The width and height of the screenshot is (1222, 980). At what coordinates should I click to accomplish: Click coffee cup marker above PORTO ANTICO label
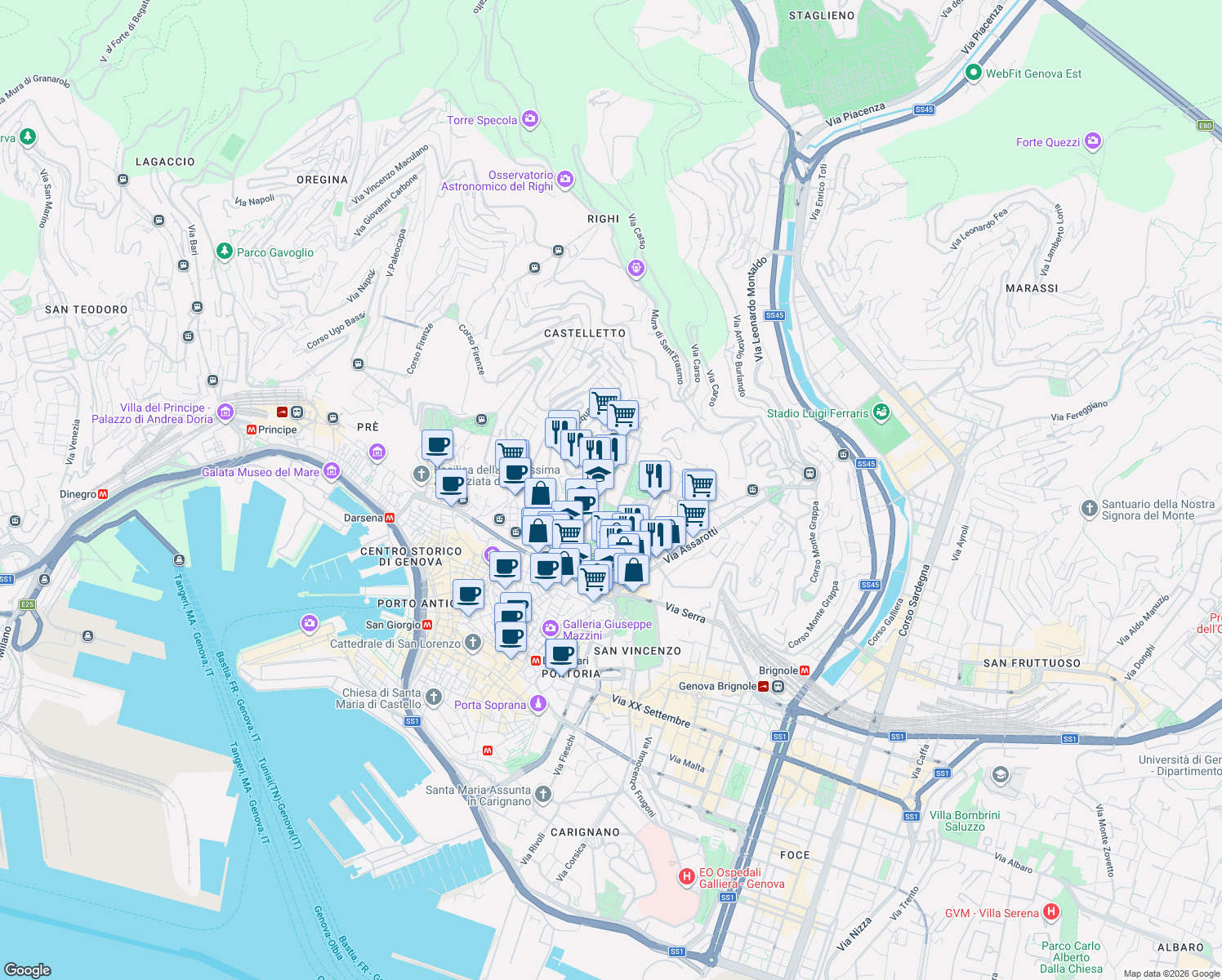click(x=469, y=596)
